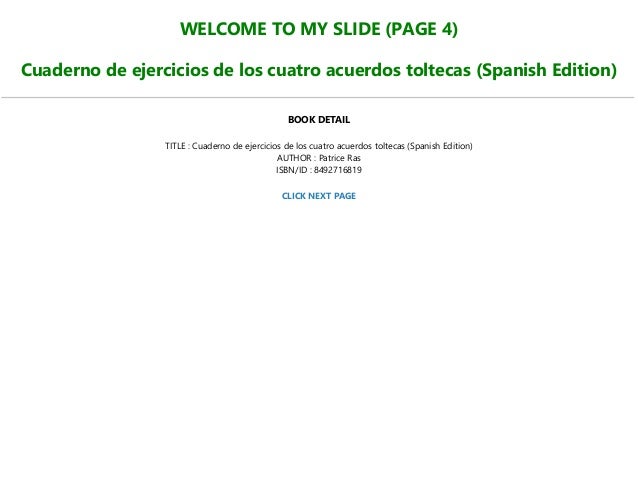
Task: Select the WELCOME TO MY SLIDE (PAGE 4) heading
Action: (x=319, y=29)
